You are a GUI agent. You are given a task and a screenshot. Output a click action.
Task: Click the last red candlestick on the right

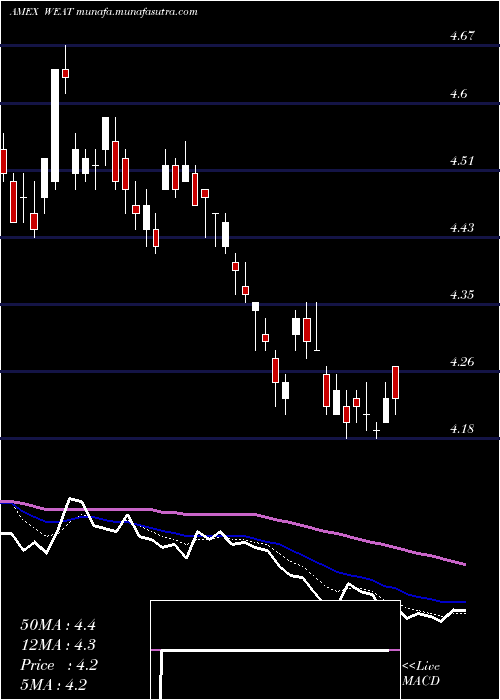pyautogui.click(x=396, y=382)
